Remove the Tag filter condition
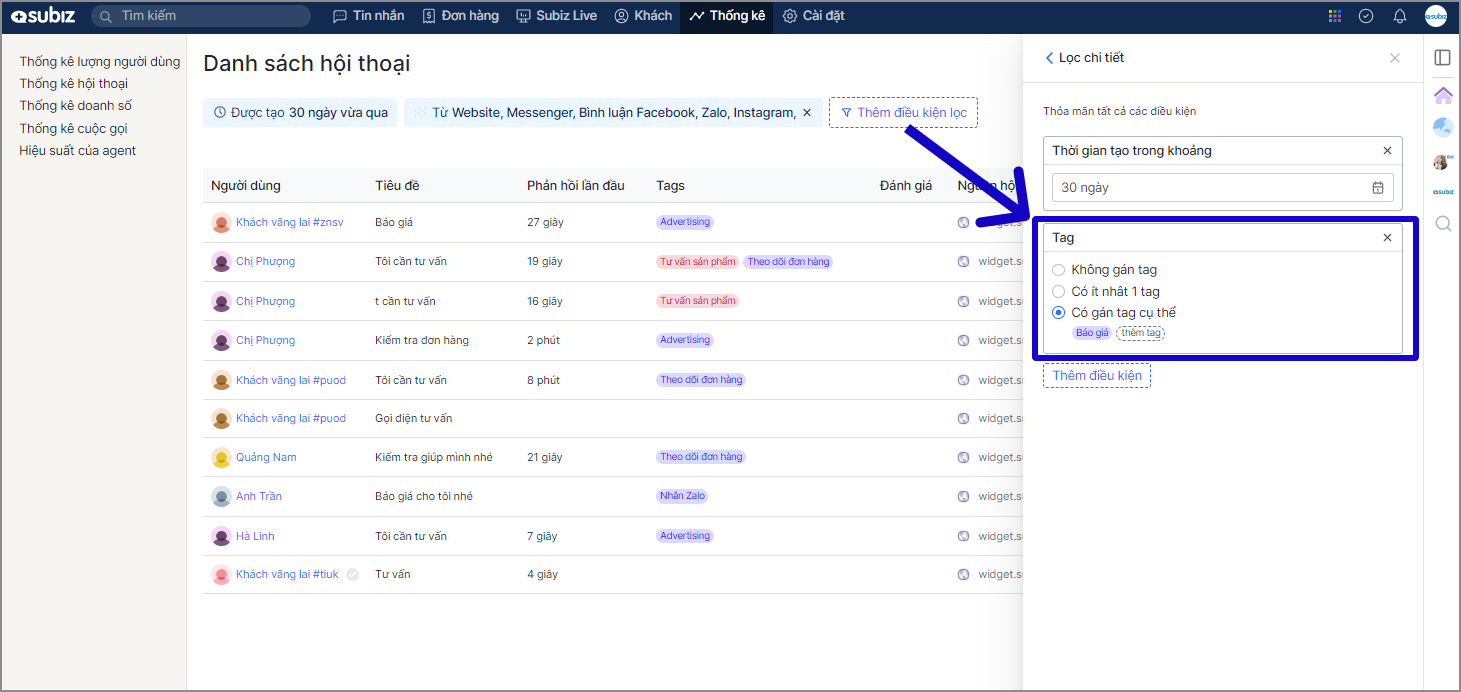 click(1387, 238)
